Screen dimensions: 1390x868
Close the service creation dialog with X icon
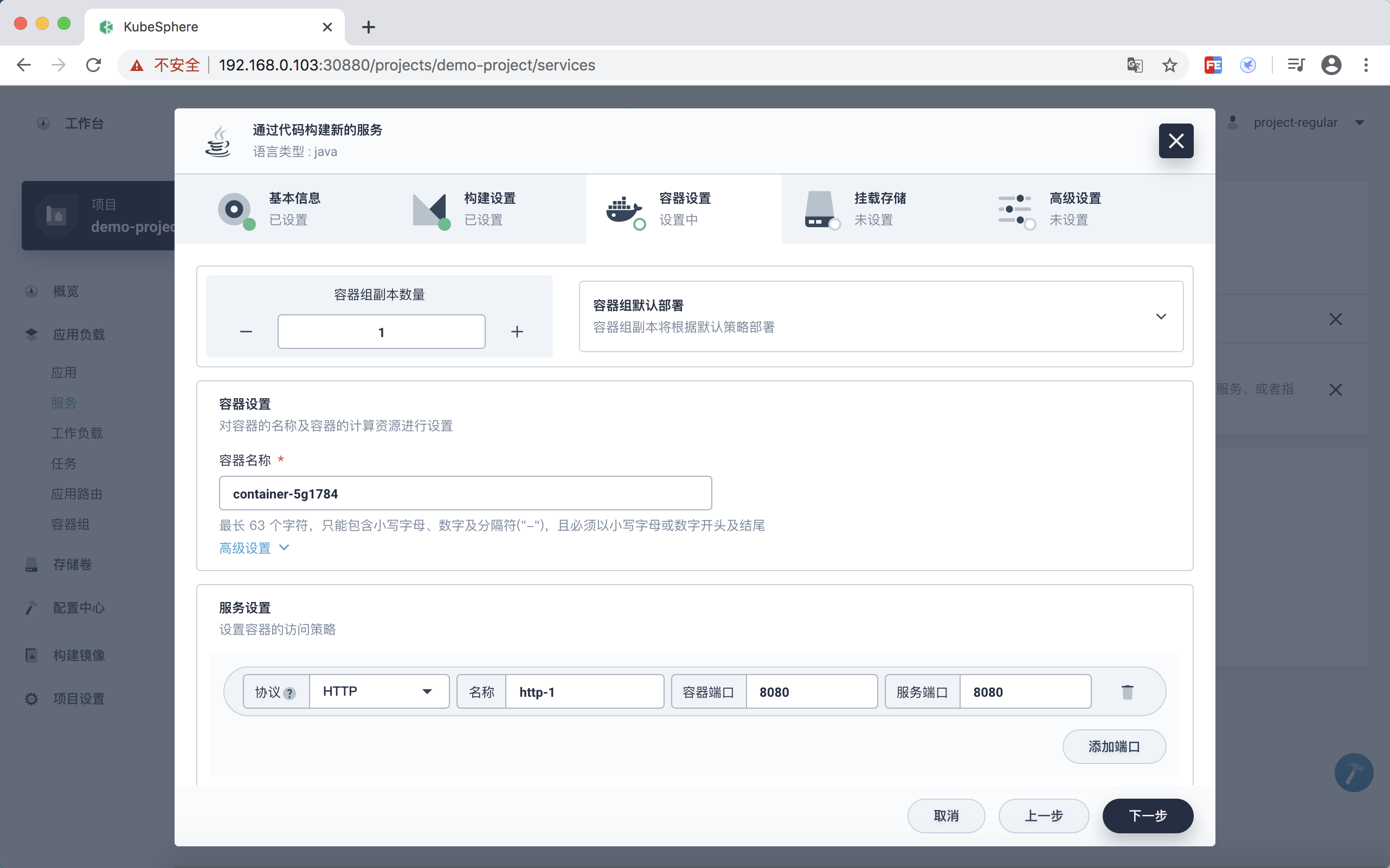coord(1175,141)
